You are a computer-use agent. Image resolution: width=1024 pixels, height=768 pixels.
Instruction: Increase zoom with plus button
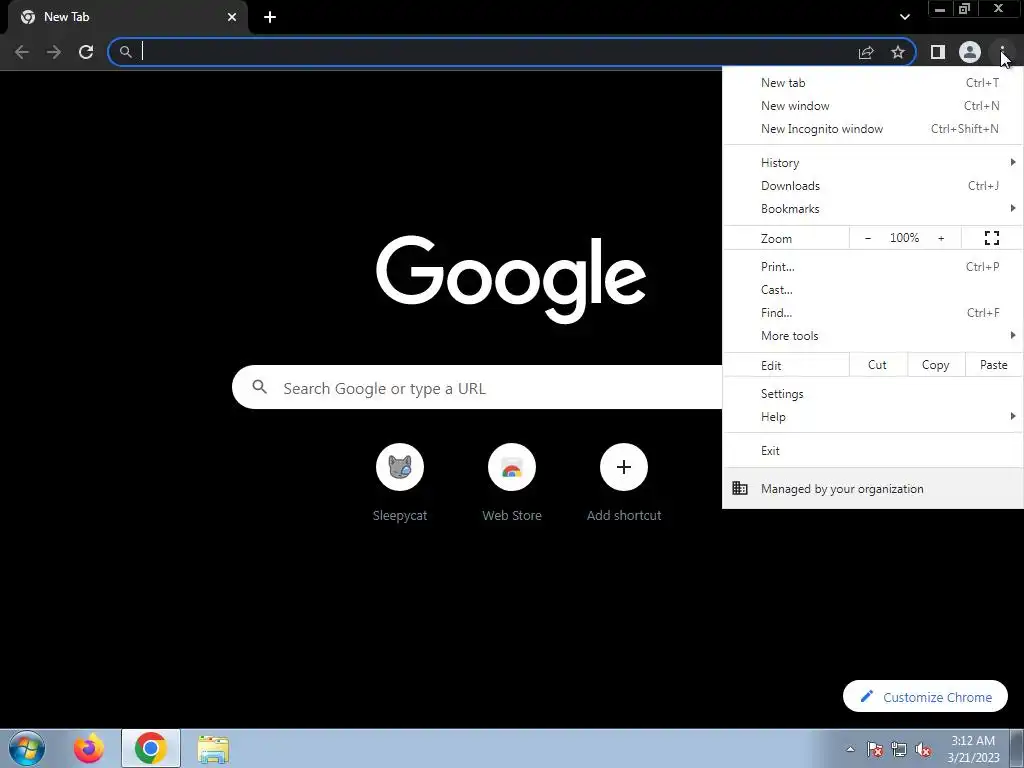(941, 238)
